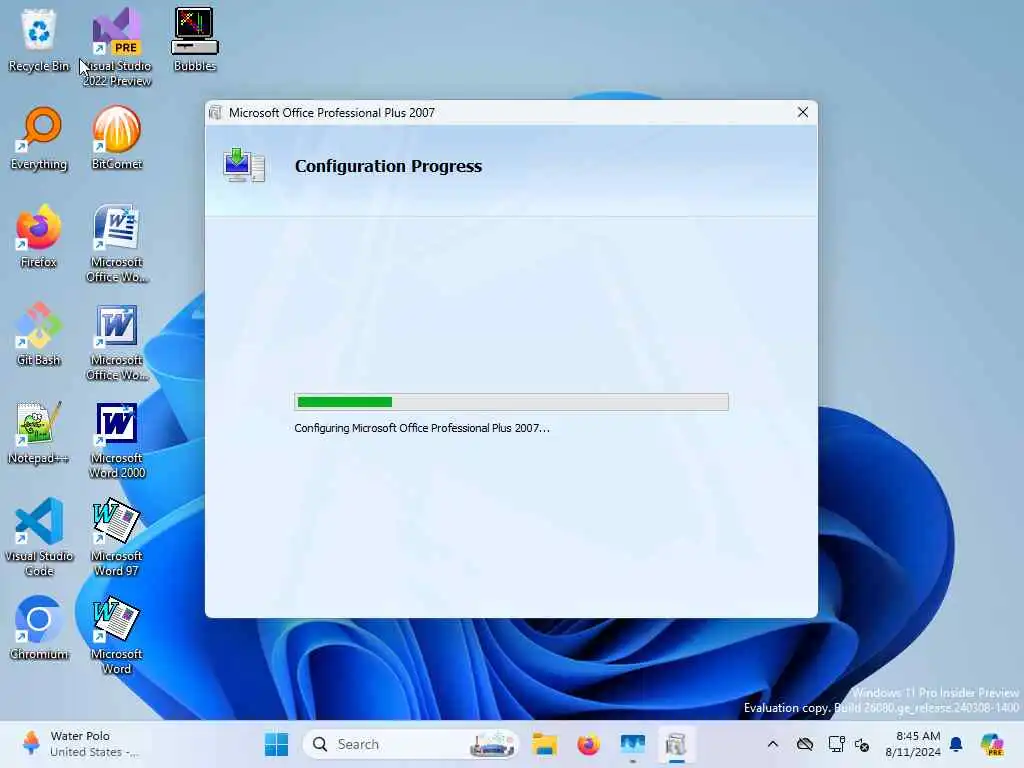Click the OneDrive cloud tray icon
The height and width of the screenshot is (768, 1024).
click(805, 744)
